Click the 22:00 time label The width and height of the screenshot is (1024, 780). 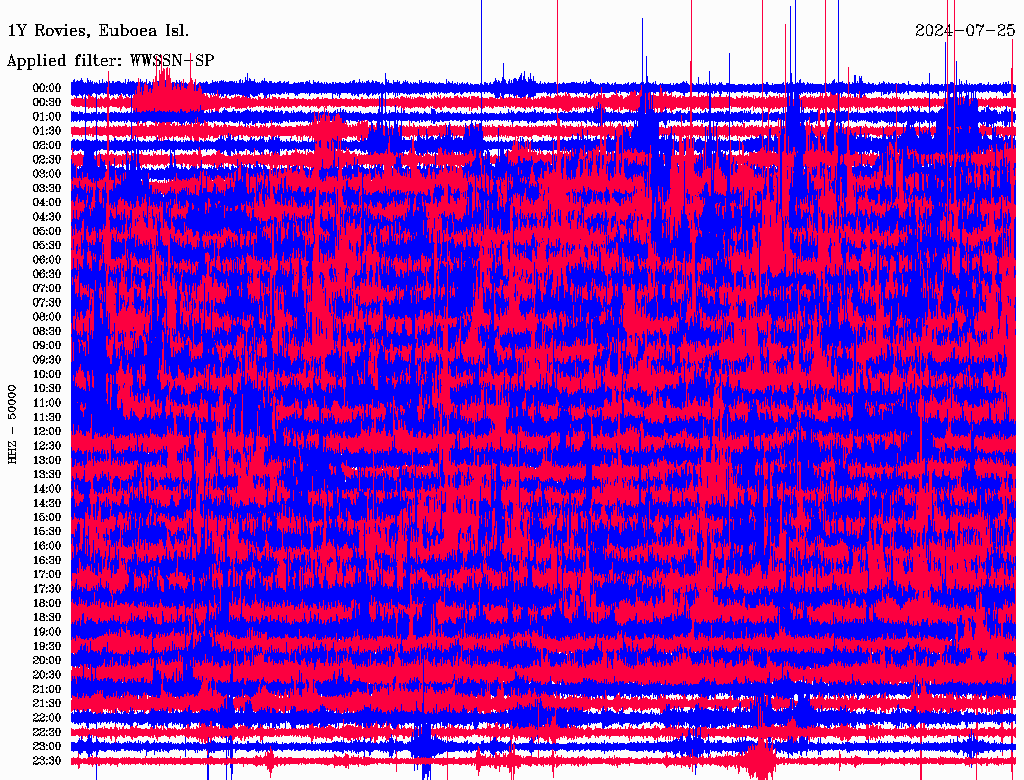47,718
